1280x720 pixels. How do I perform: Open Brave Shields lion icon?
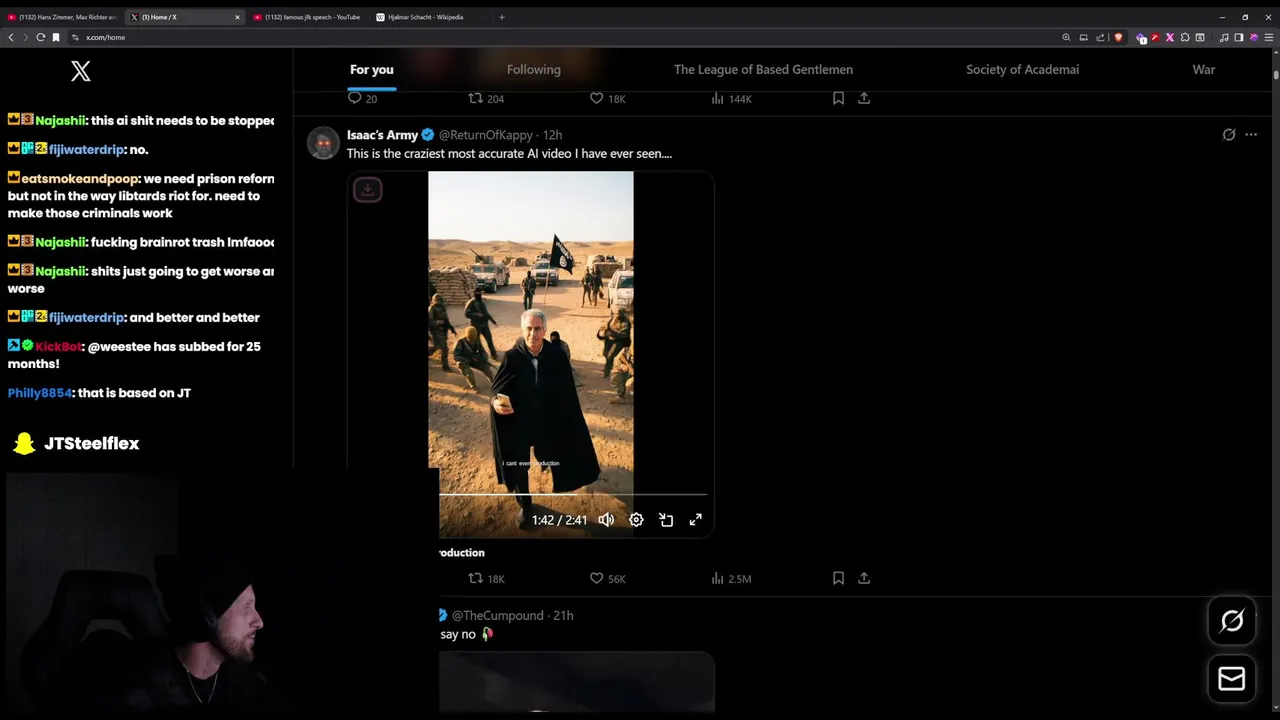pyautogui.click(x=1118, y=37)
